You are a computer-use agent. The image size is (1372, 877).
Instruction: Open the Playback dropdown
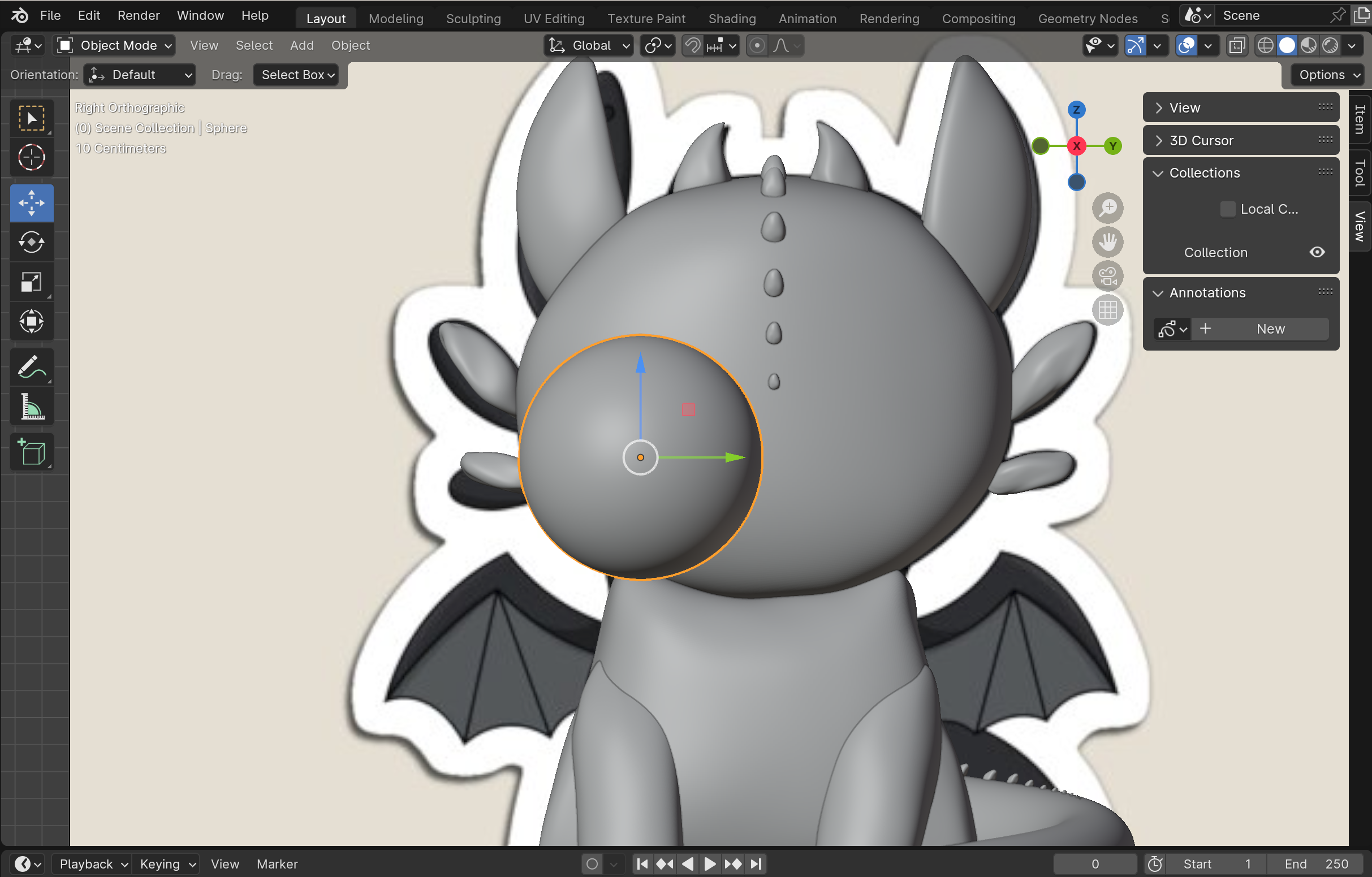tap(92, 864)
